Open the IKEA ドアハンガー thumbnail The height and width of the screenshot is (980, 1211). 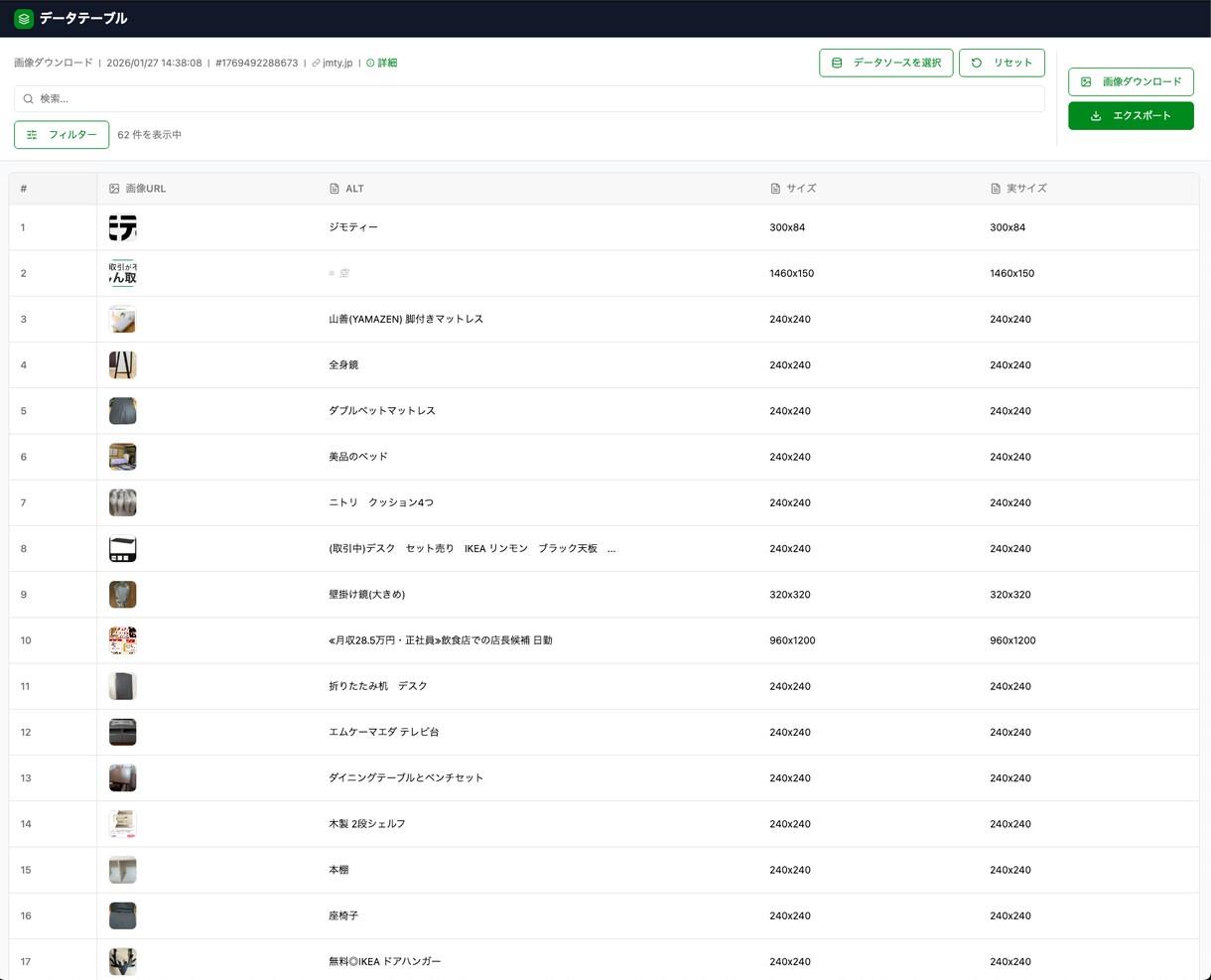(123, 961)
